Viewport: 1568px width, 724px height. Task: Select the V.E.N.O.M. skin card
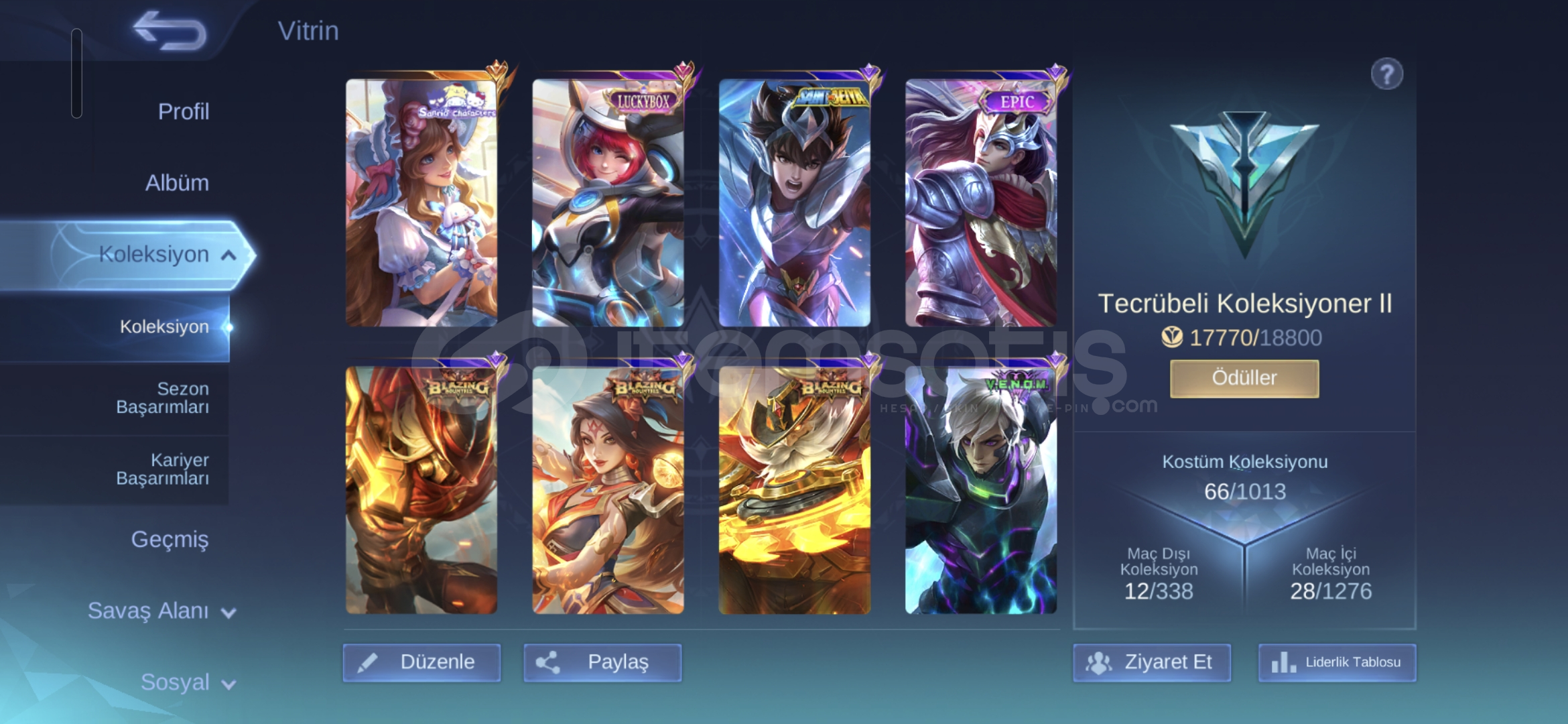pos(981,489)
